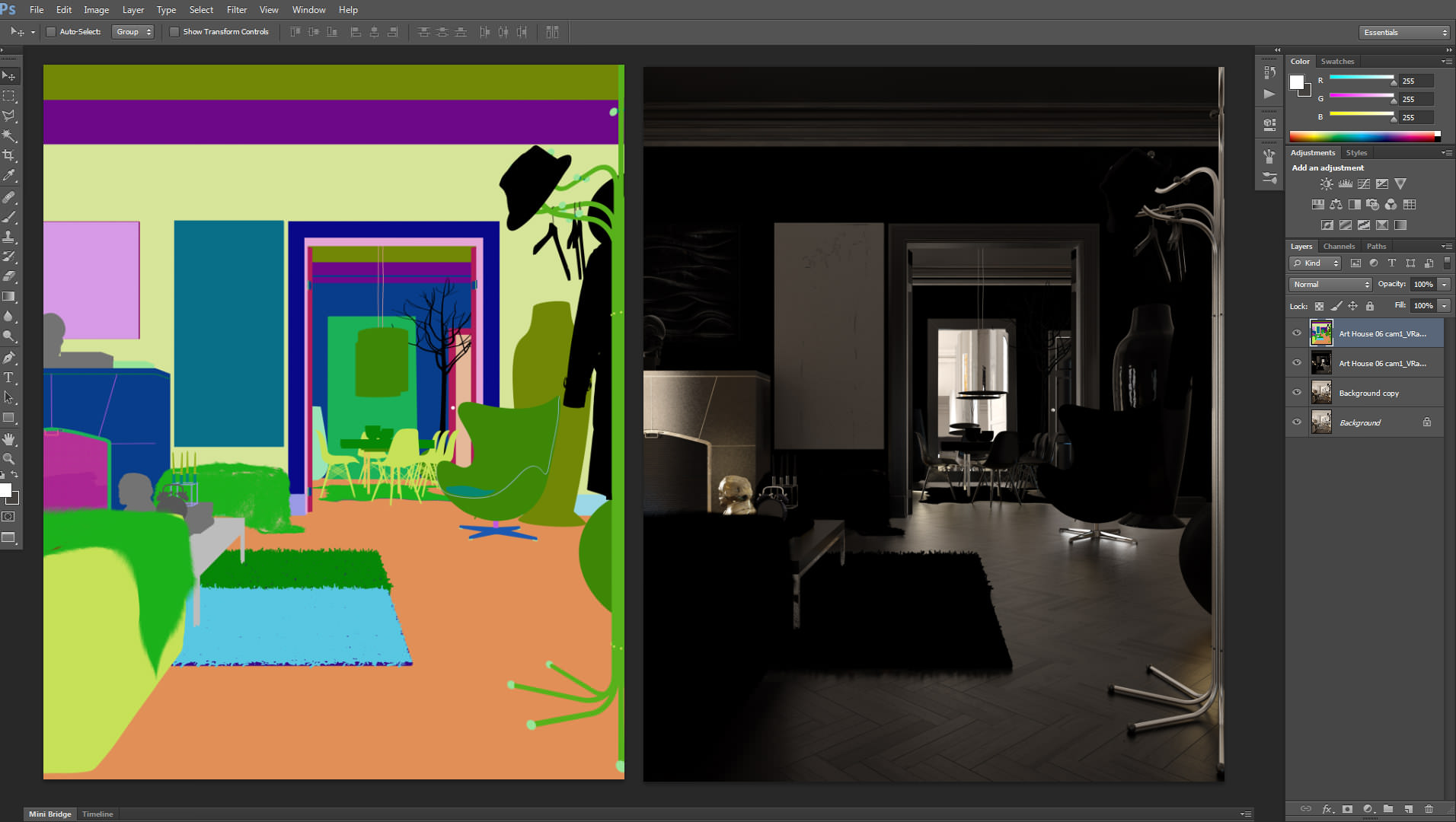Add a Curves adjustment
The height and width of the screenshot is (822, 1456).
[1364, 184]
